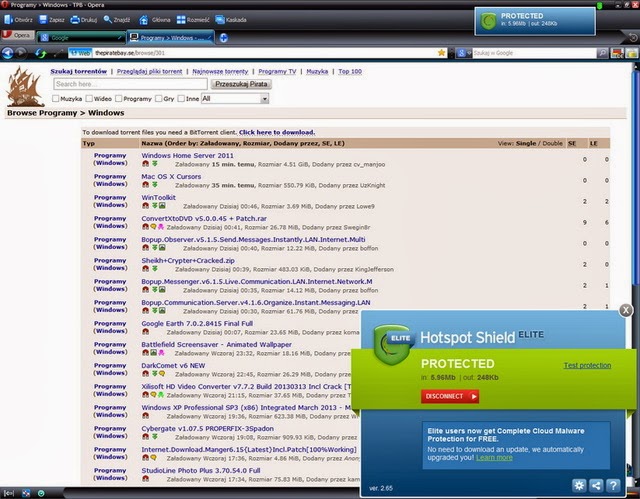Open a new tab with plus icon
Viewport: 640px width, 499px height.
223,38
